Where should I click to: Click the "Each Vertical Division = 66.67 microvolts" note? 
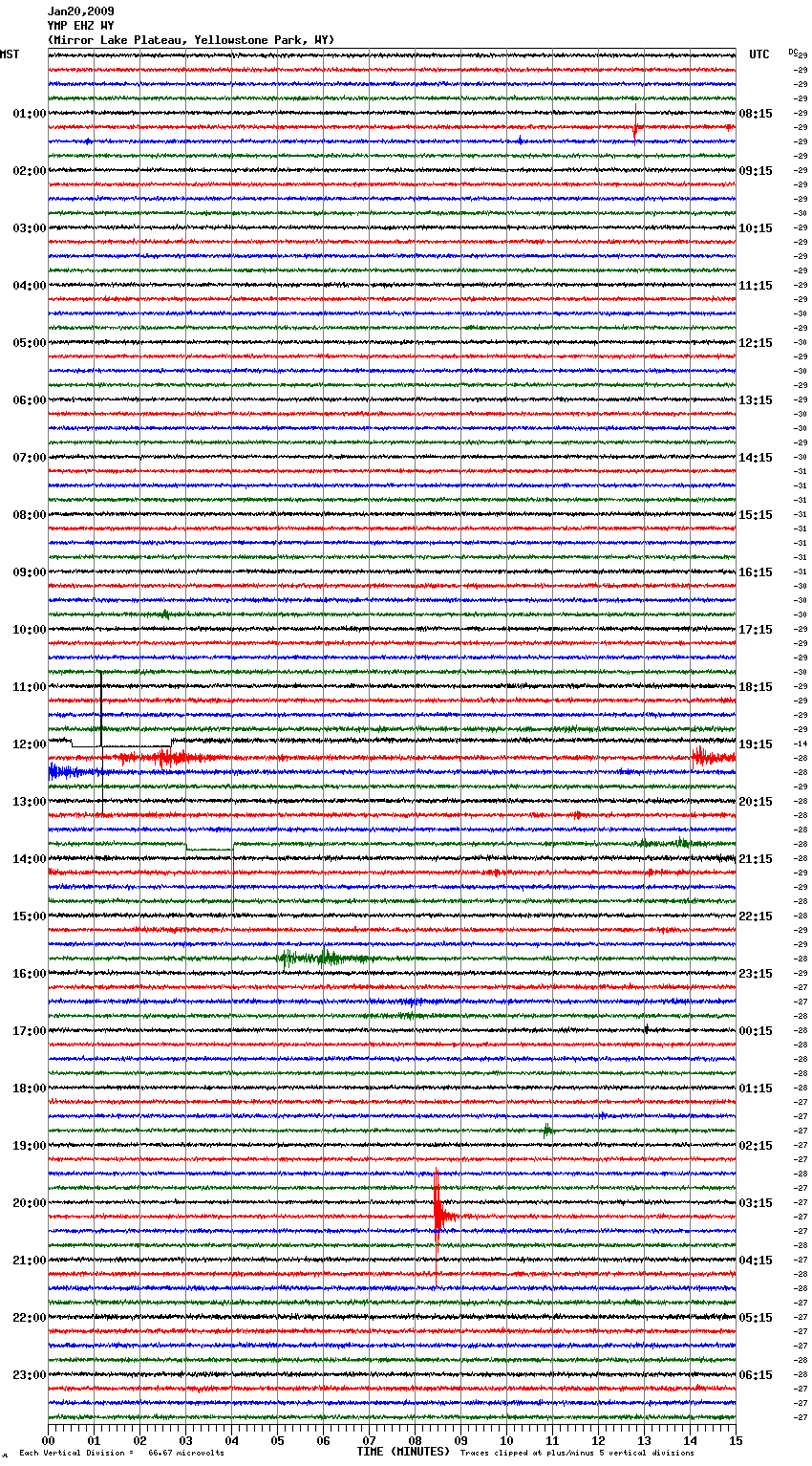[121, 1454]
